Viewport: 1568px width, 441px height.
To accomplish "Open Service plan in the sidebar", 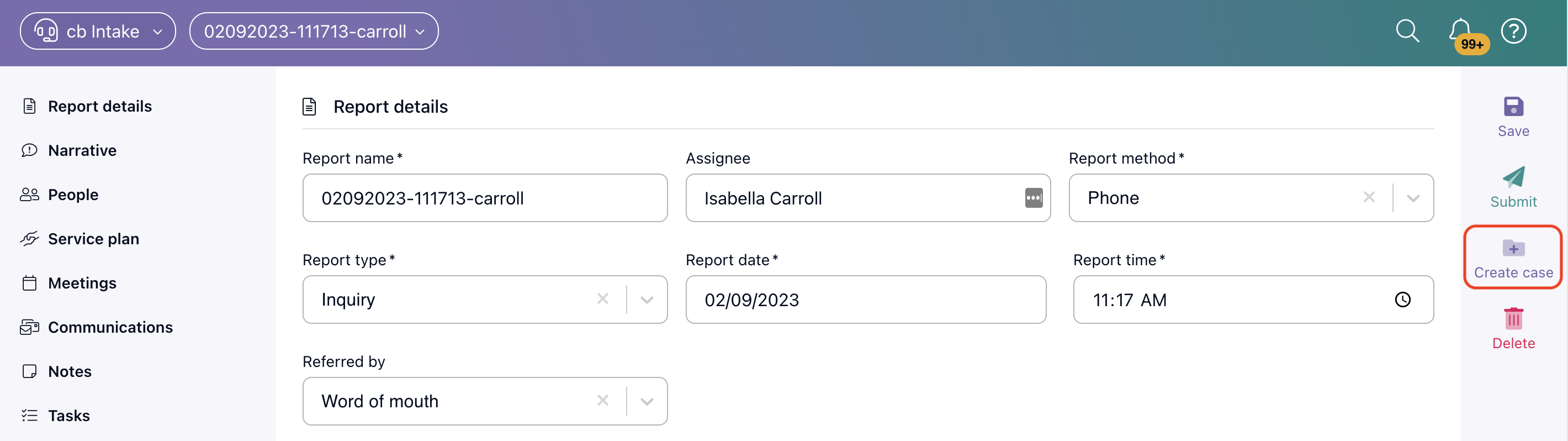I will pos(93,239).
